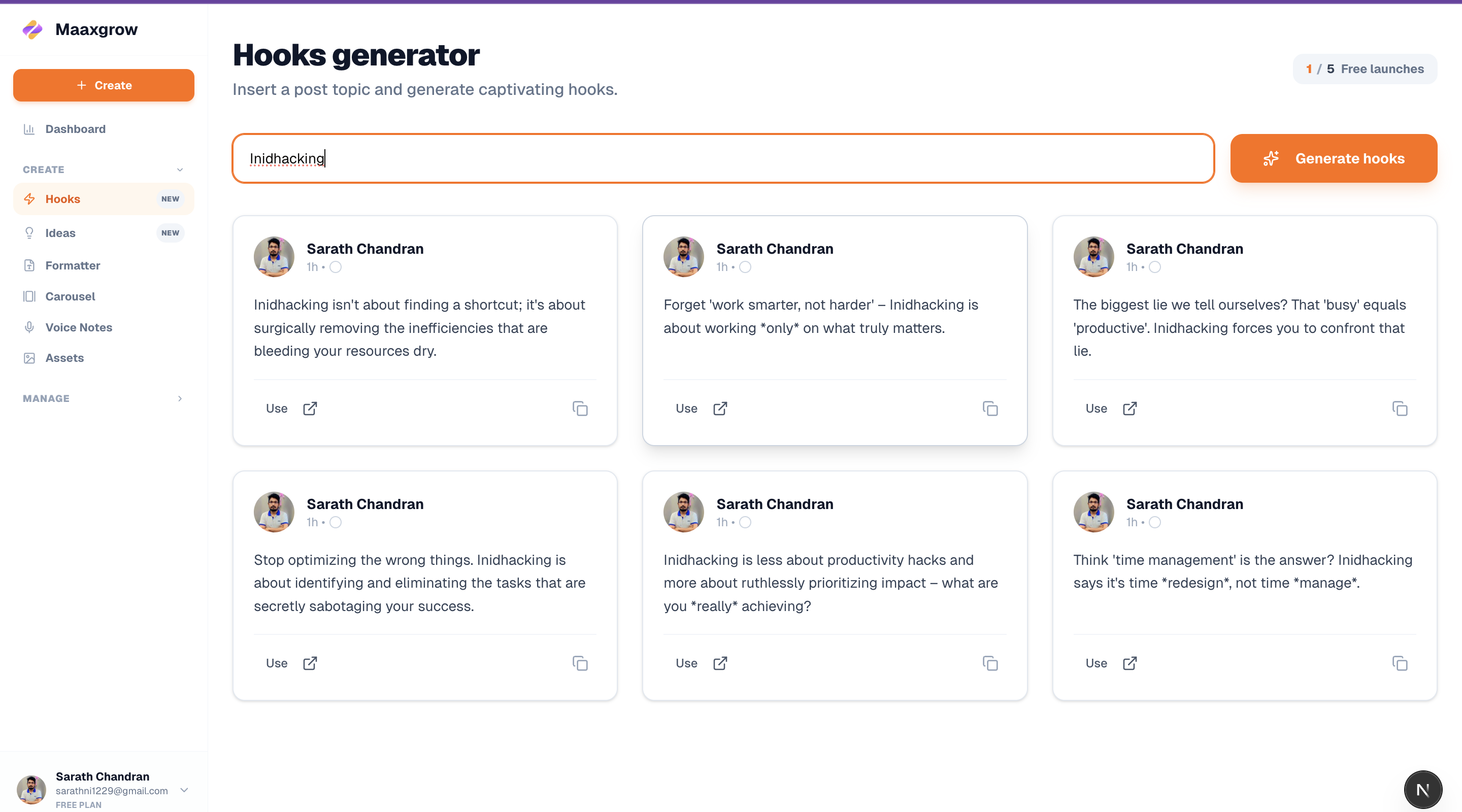
Task: Click the Assets icon in sidebar
Action: click(29, 357)
